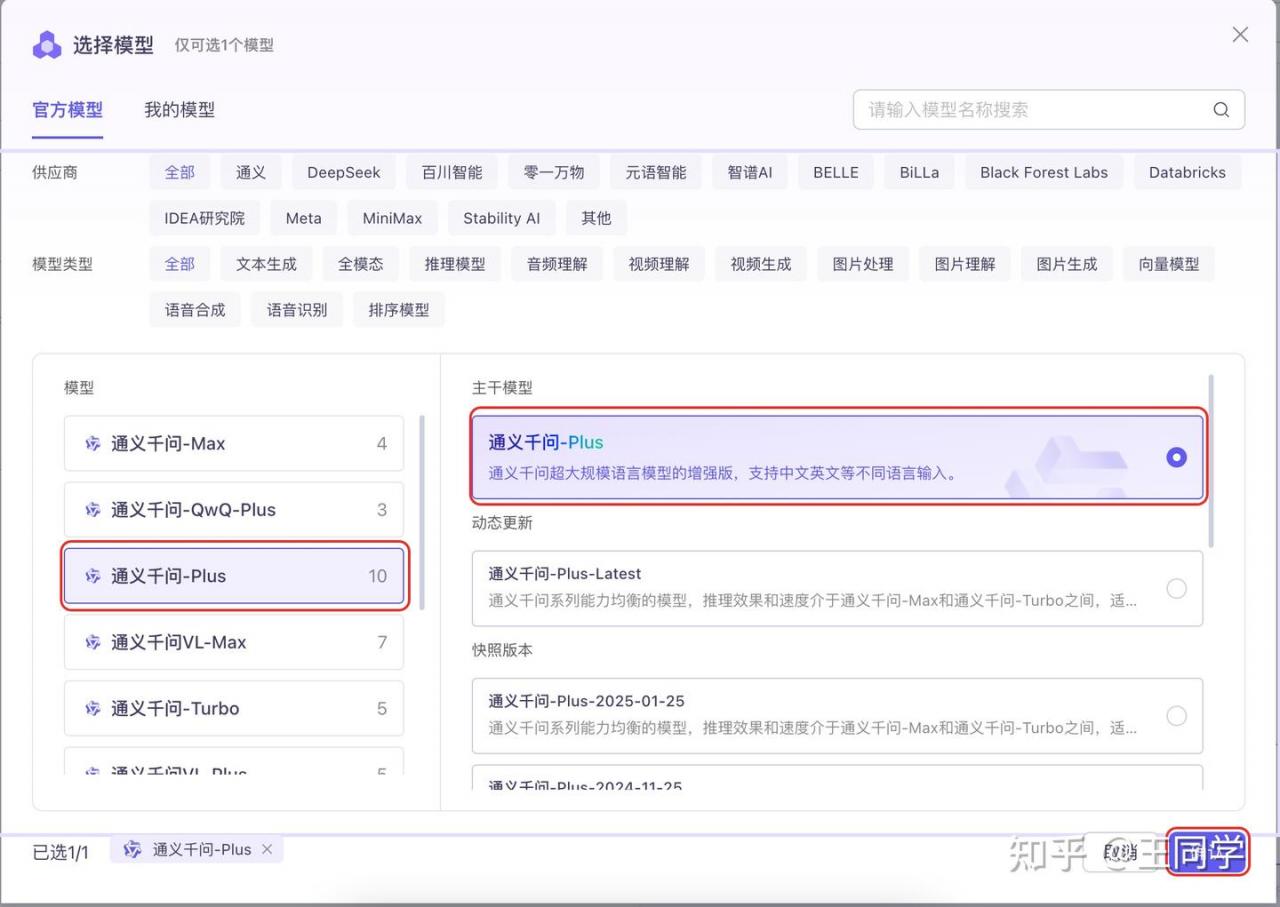Select model type 文本生成

tap(267, 264)
